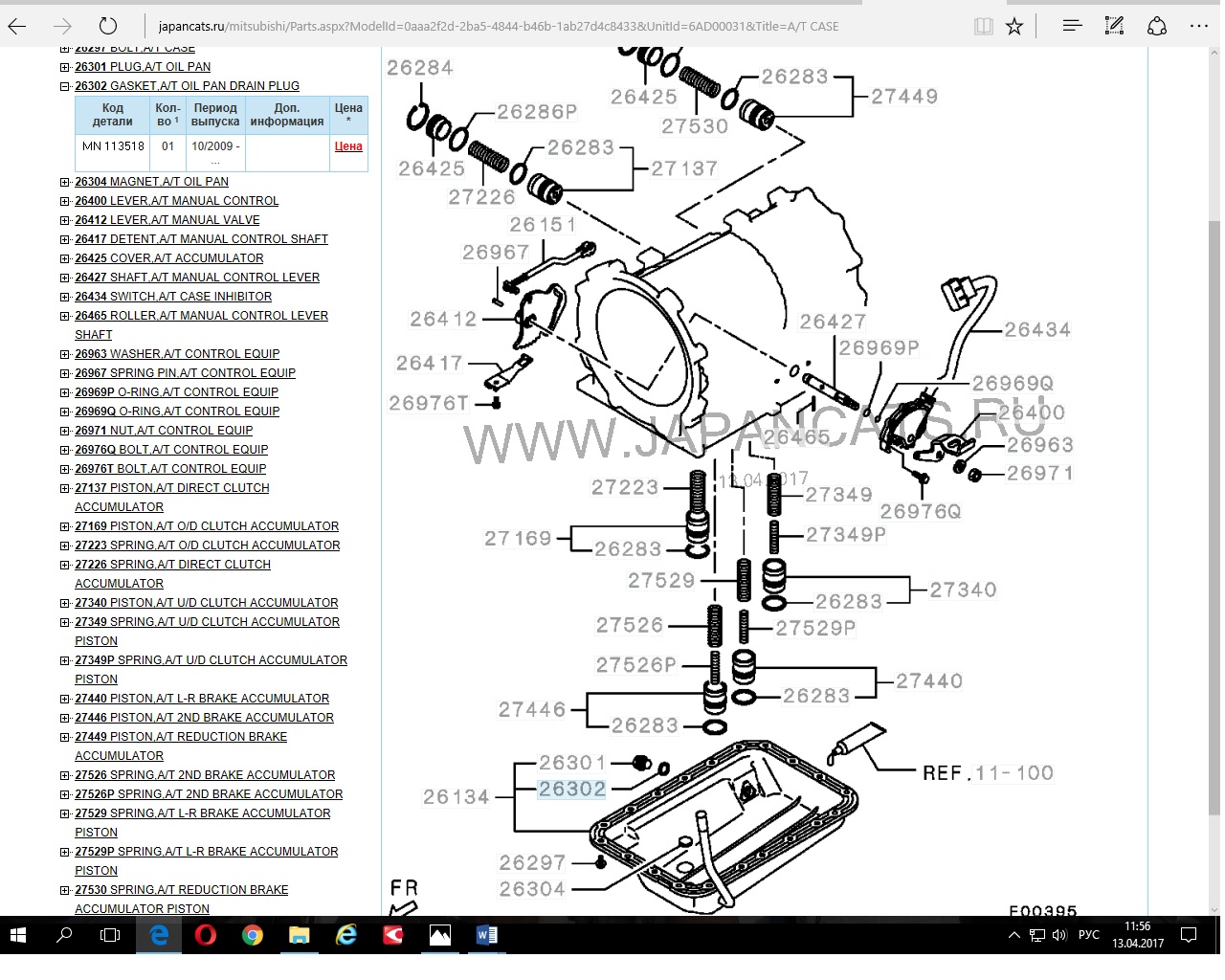Click part number 26302 in the diagram
The width and height of the screenshot is (1225, 980).
pyautogui.click(x=571, y=790)
